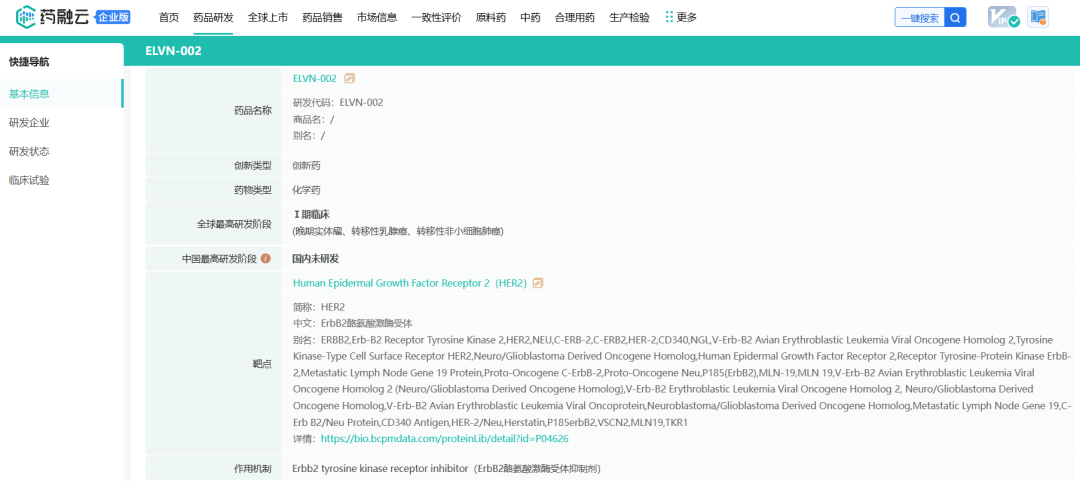
Task: Click the 靶点 row label
Action: pyautogui.click(x=262, y=365)
